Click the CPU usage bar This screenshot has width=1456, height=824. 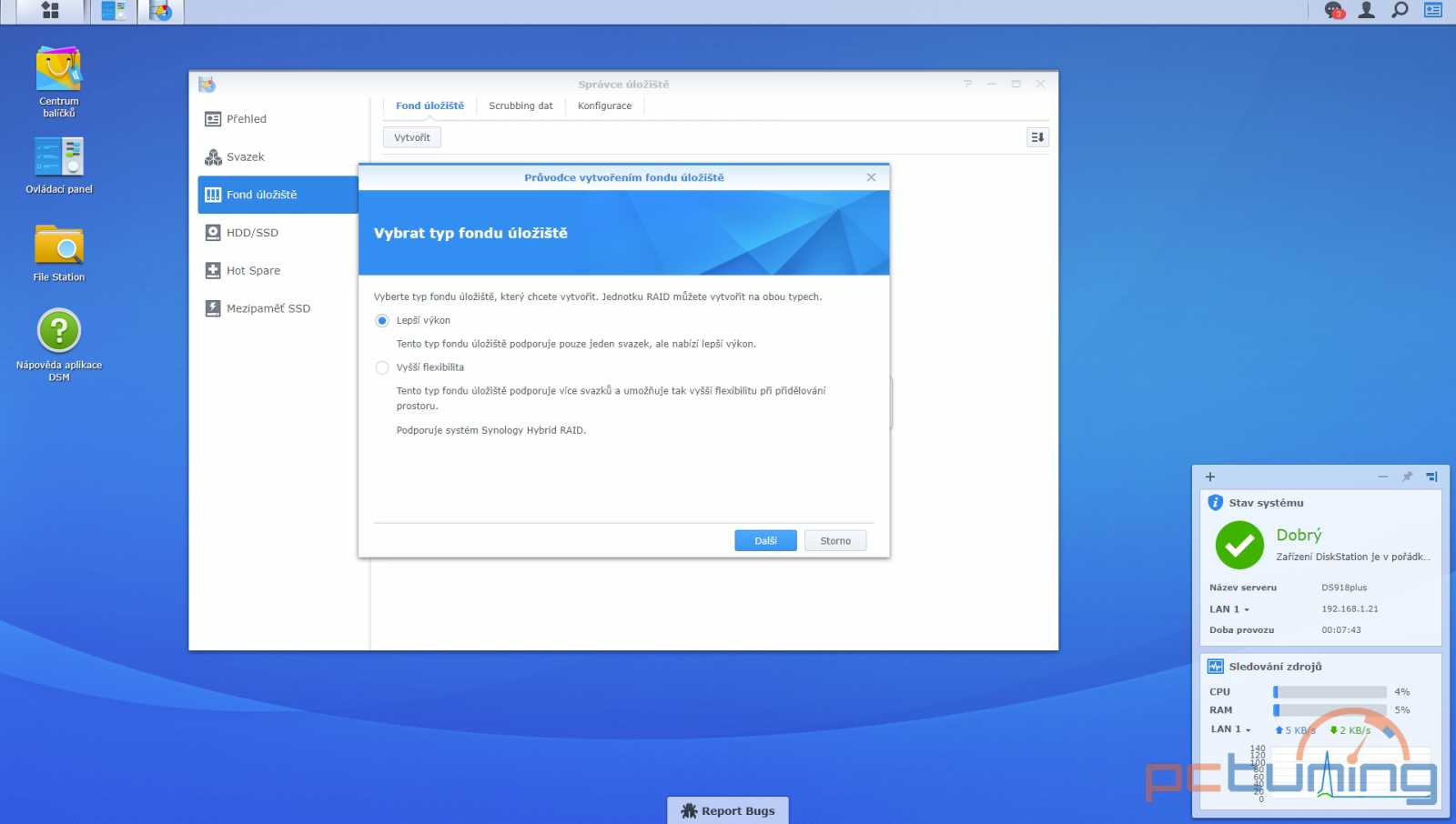[1330, 692]
